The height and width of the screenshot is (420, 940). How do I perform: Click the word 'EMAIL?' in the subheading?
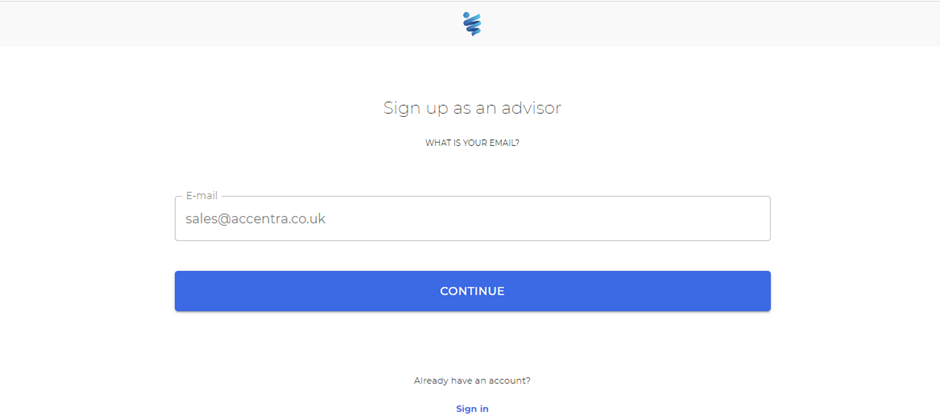(505, 143)
